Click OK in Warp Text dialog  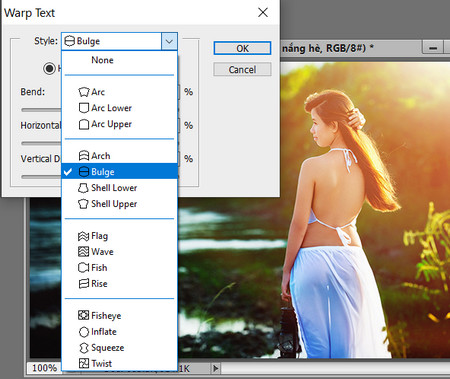pyautogui.click(x=242, y=48)
